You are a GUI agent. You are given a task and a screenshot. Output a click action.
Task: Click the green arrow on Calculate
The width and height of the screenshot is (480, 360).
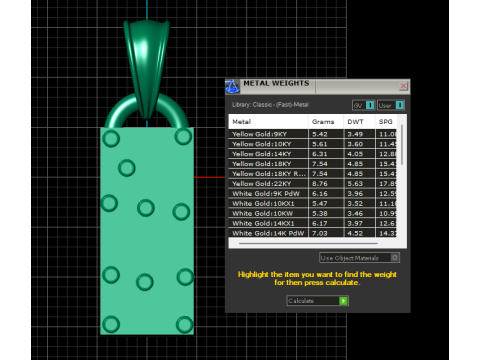pos(343,301)
